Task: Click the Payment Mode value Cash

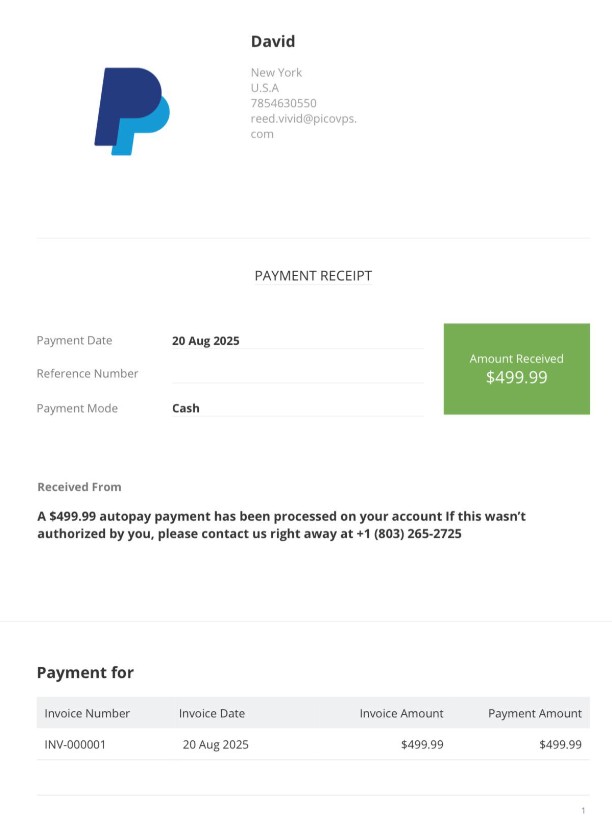Action: coord(186,408)
